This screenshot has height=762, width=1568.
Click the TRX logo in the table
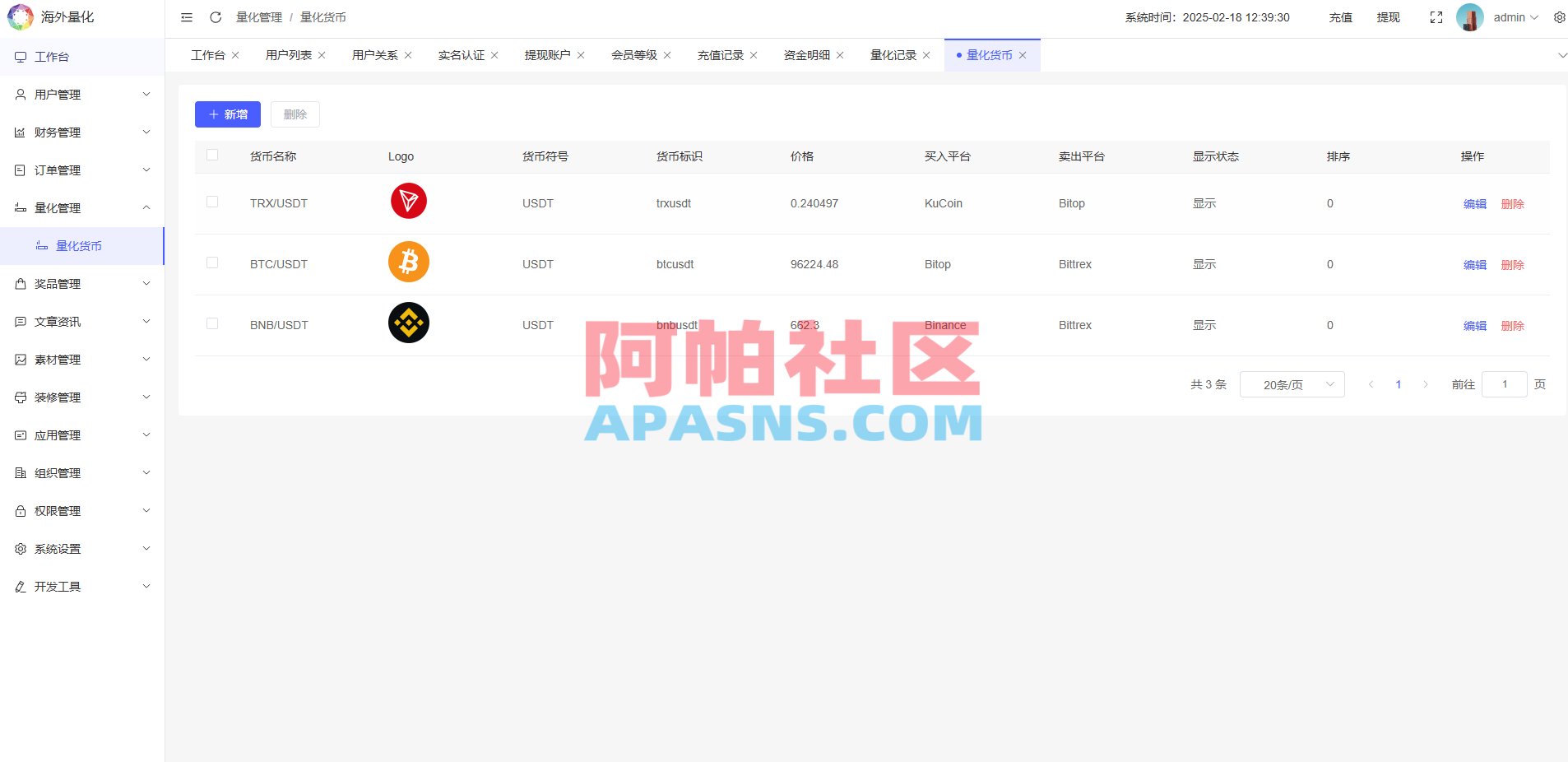point(408,200)
